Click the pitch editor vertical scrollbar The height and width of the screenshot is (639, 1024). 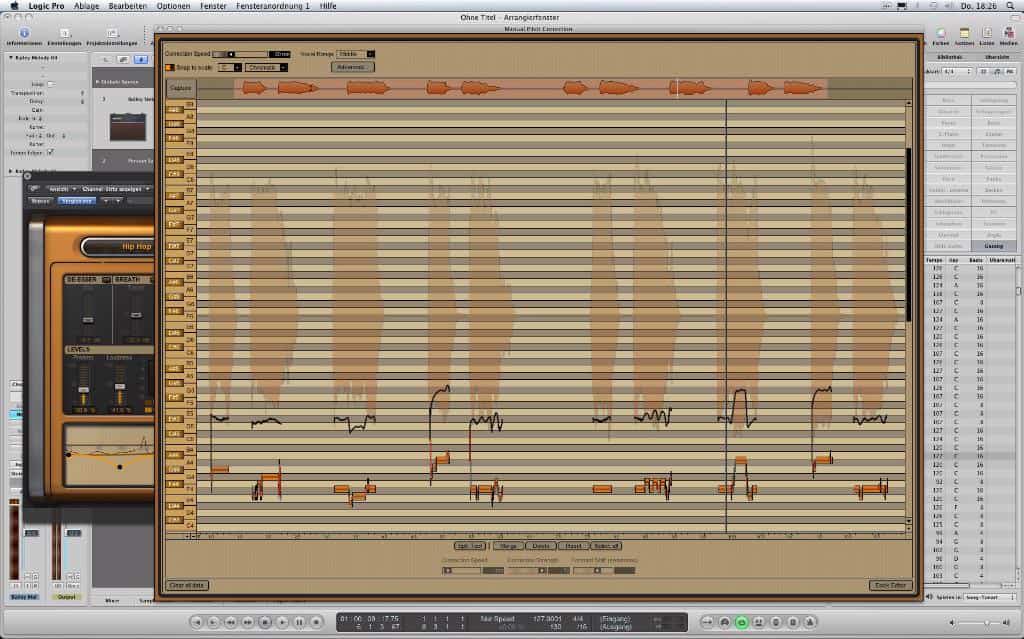click(x=908, y=235)
